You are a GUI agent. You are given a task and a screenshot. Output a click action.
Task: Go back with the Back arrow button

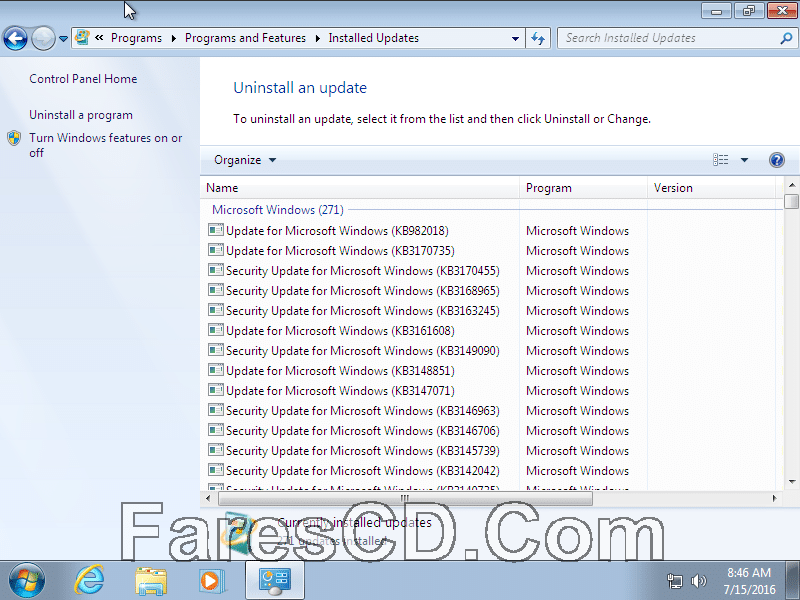pyautogui.click(x=15, y=38)
